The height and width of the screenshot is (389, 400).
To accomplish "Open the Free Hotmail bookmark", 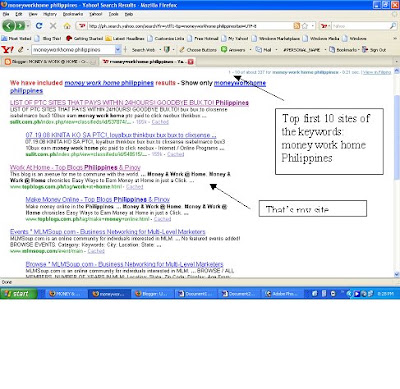I will coord(203,39).
